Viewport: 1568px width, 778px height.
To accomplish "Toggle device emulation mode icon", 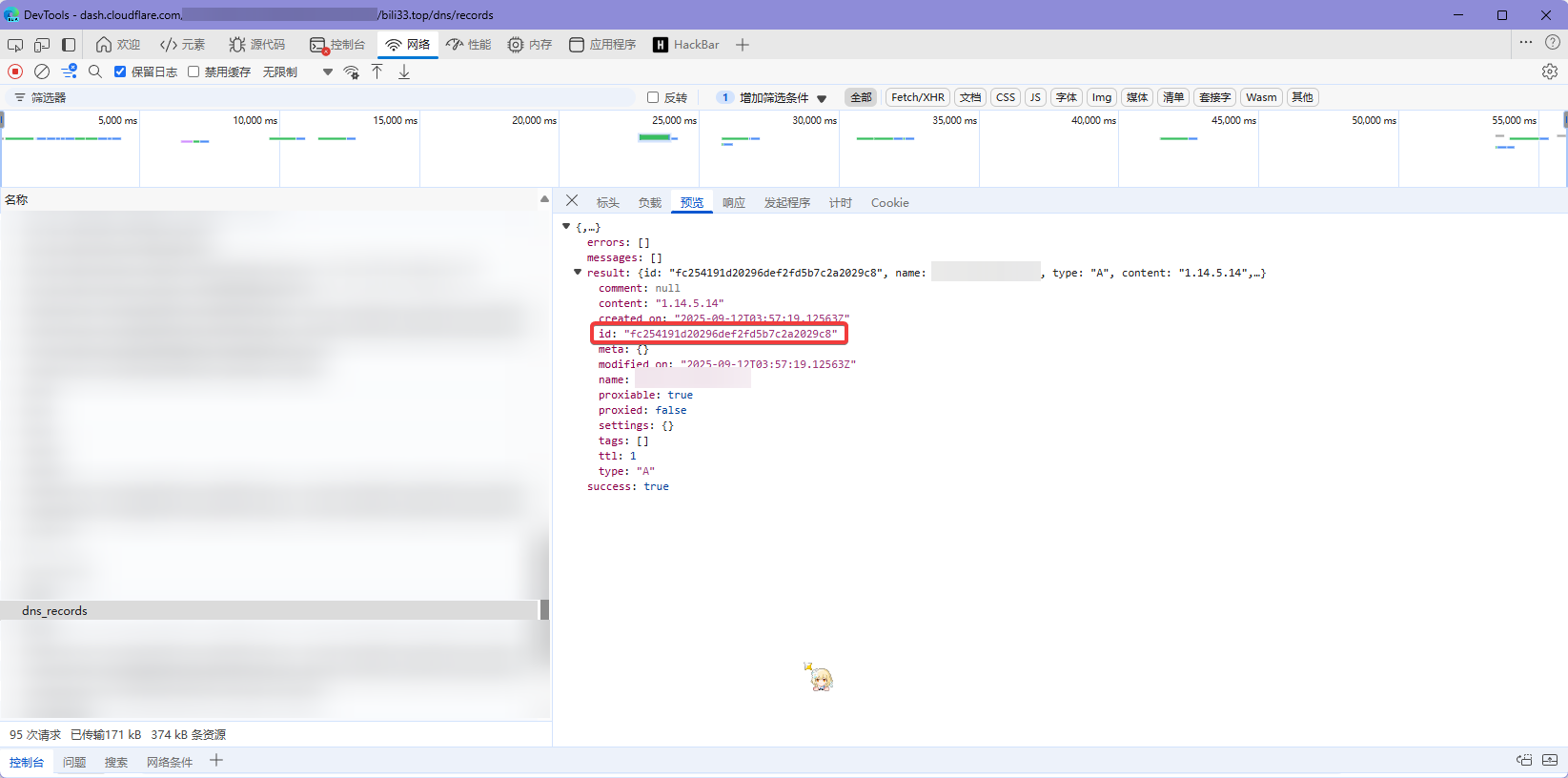I will click(42, 45).
